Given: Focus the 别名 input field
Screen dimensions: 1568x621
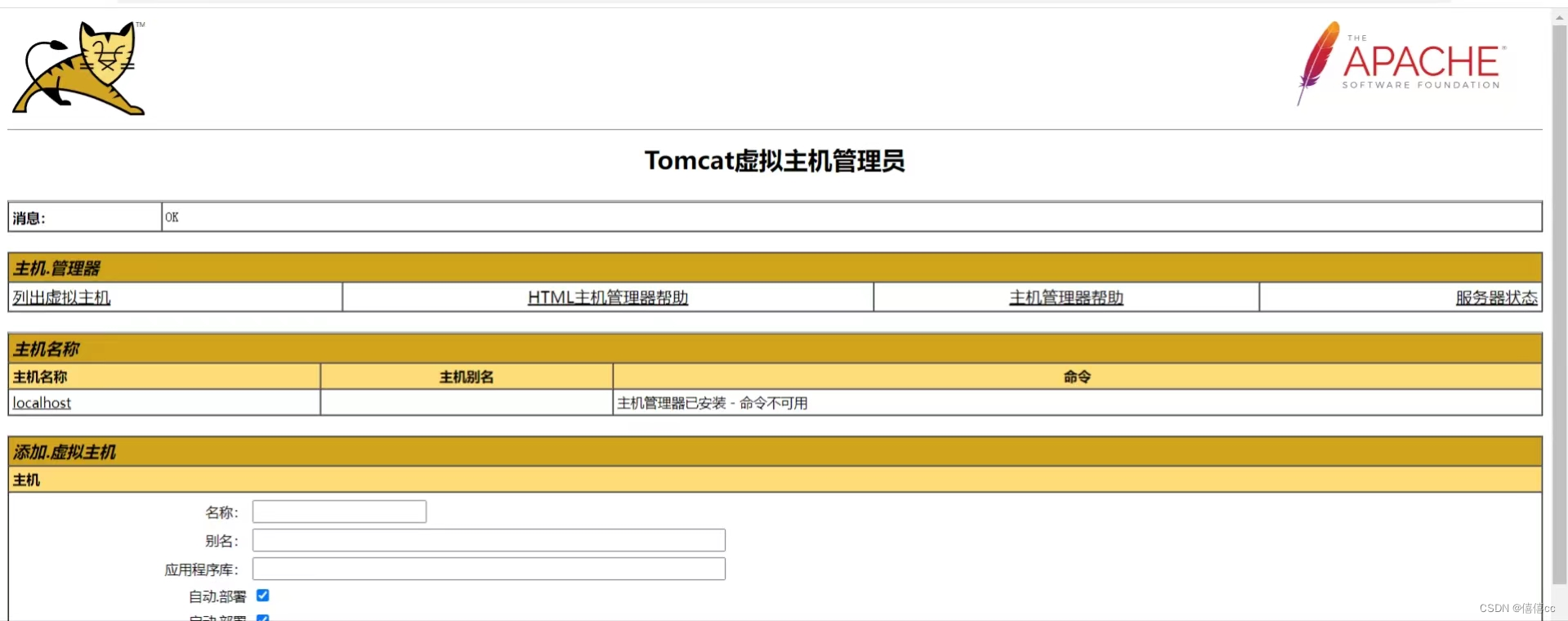Looking at the screenshot, I should tap(489, 540).
